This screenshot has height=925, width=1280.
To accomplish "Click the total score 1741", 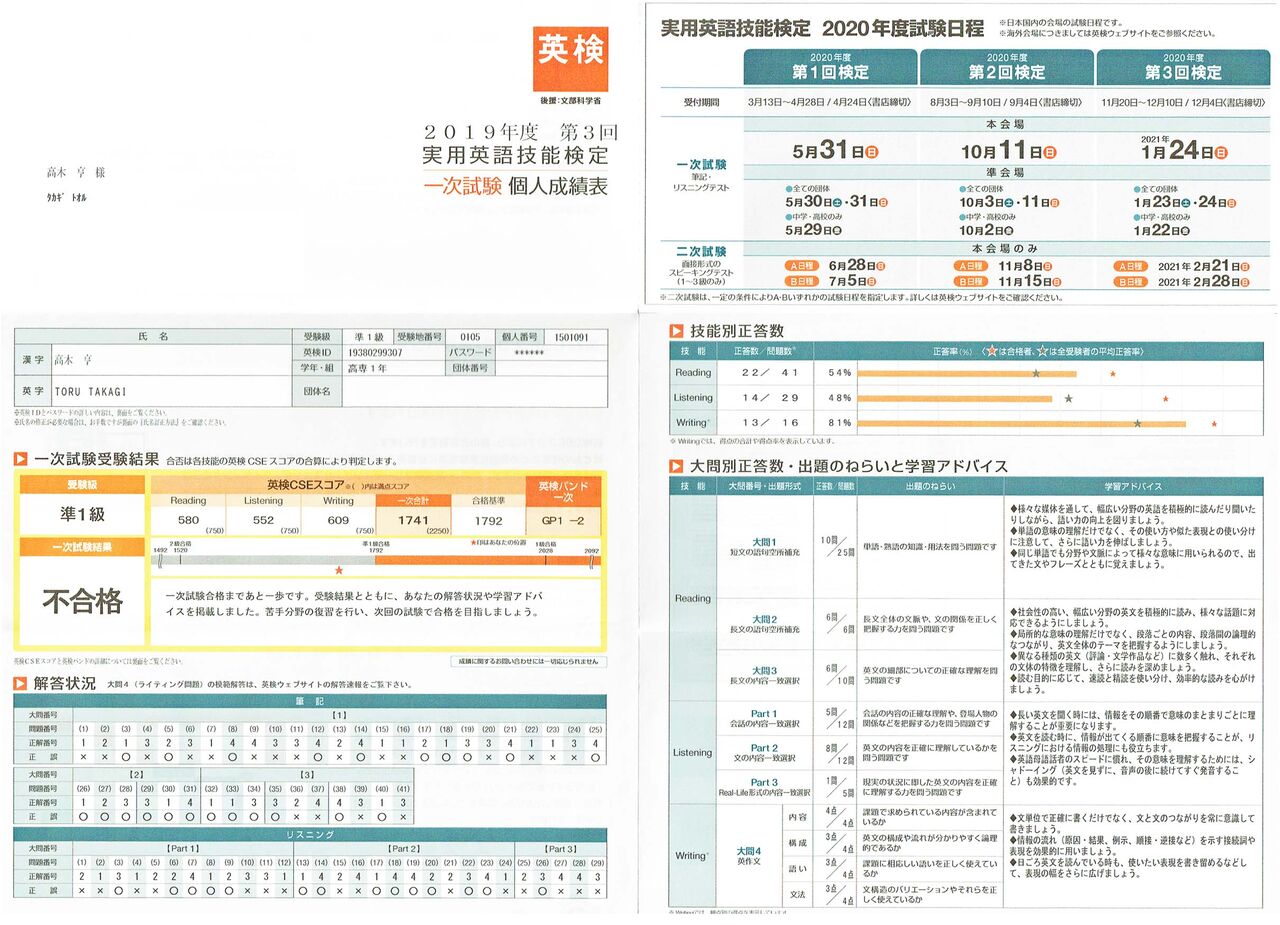I will 413,520.
